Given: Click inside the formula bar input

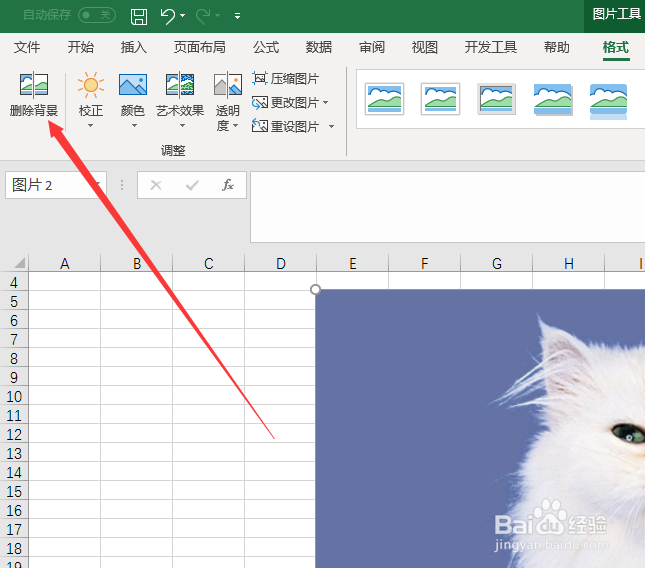Looking at the screenshot, I should pyautogui.click(x=448, y=207).
